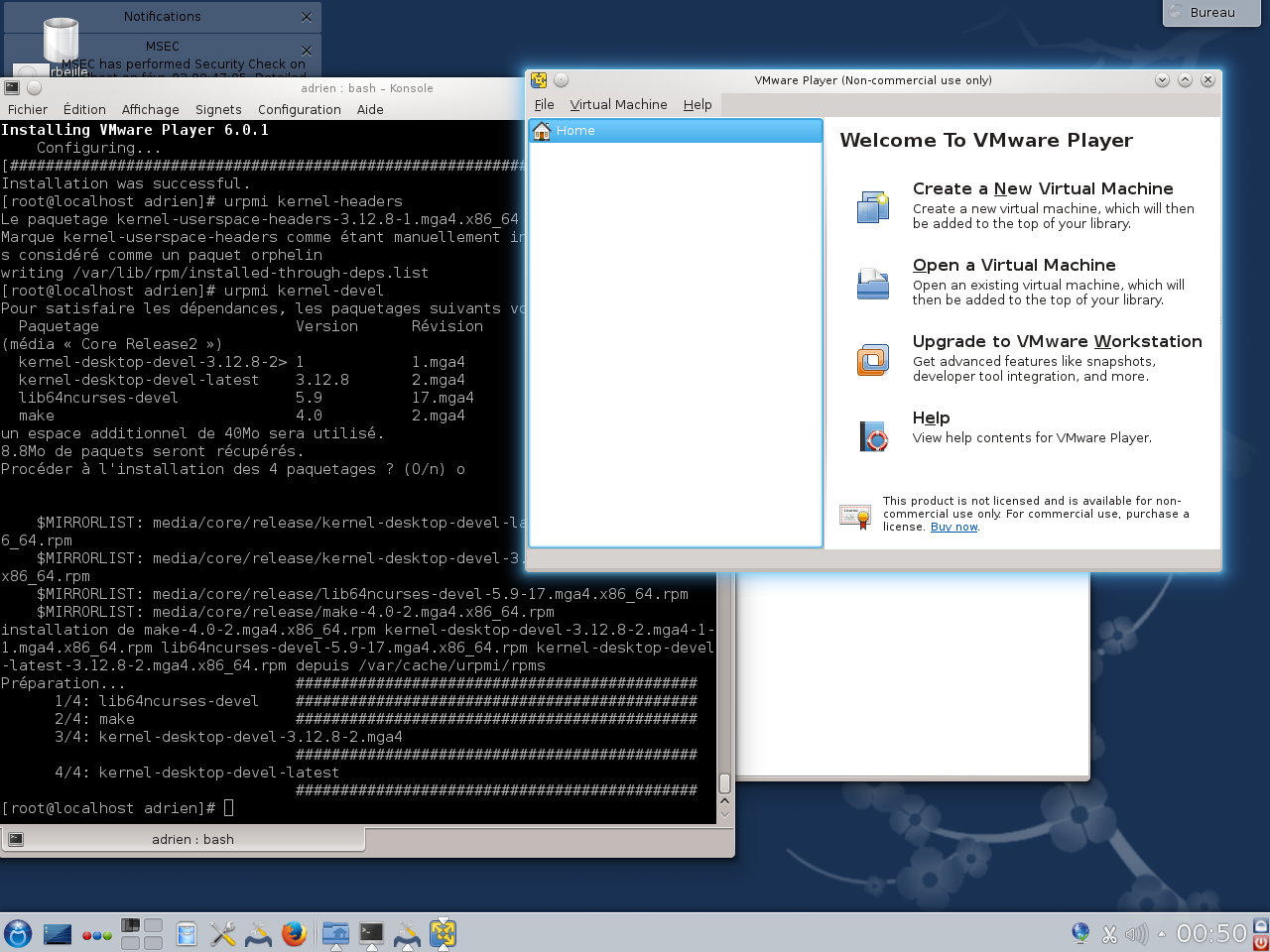Screen dimensions: 1270x952
Task: Click the red power leave icon in the panel
Action: tap(1261, 942)
